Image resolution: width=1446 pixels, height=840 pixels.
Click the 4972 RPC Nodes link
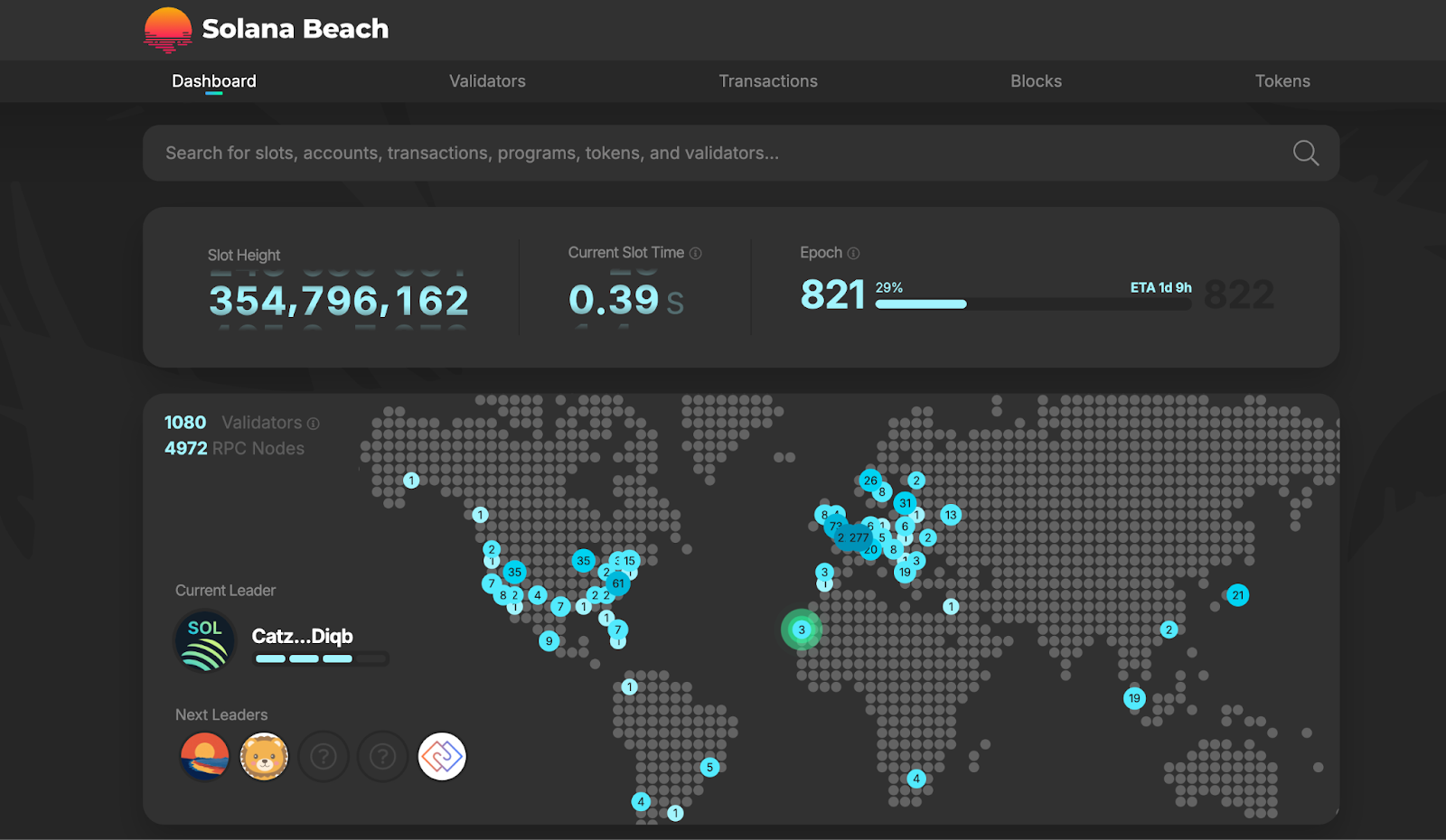point(186,448)
